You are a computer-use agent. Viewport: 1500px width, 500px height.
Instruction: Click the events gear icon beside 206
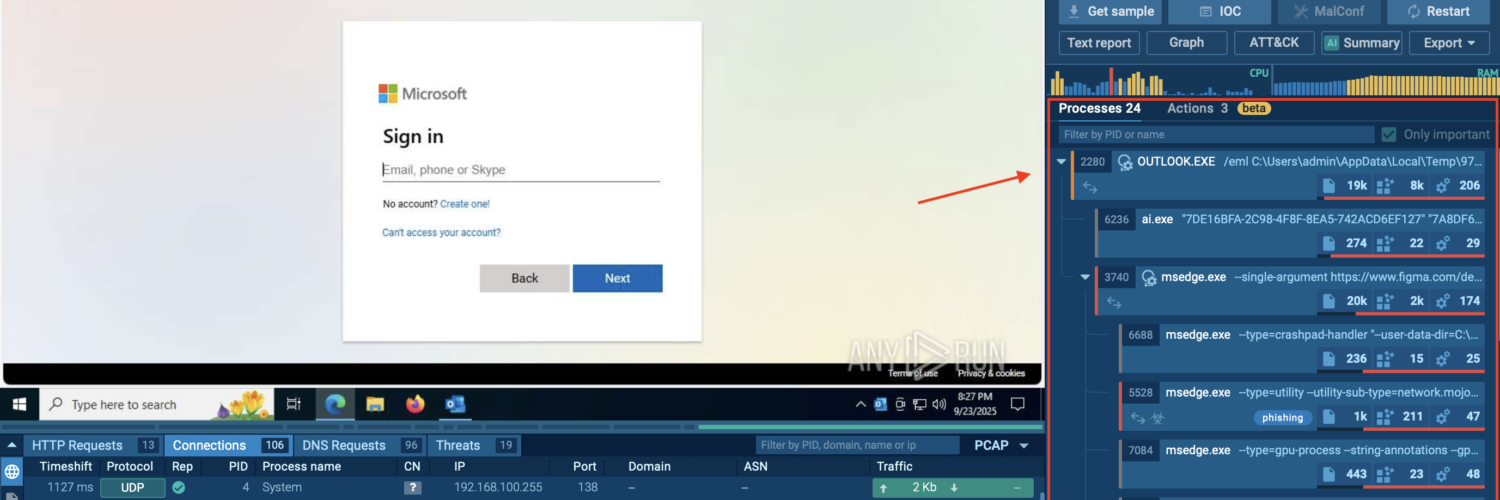pyautogui.click(x=1442, y=186)
